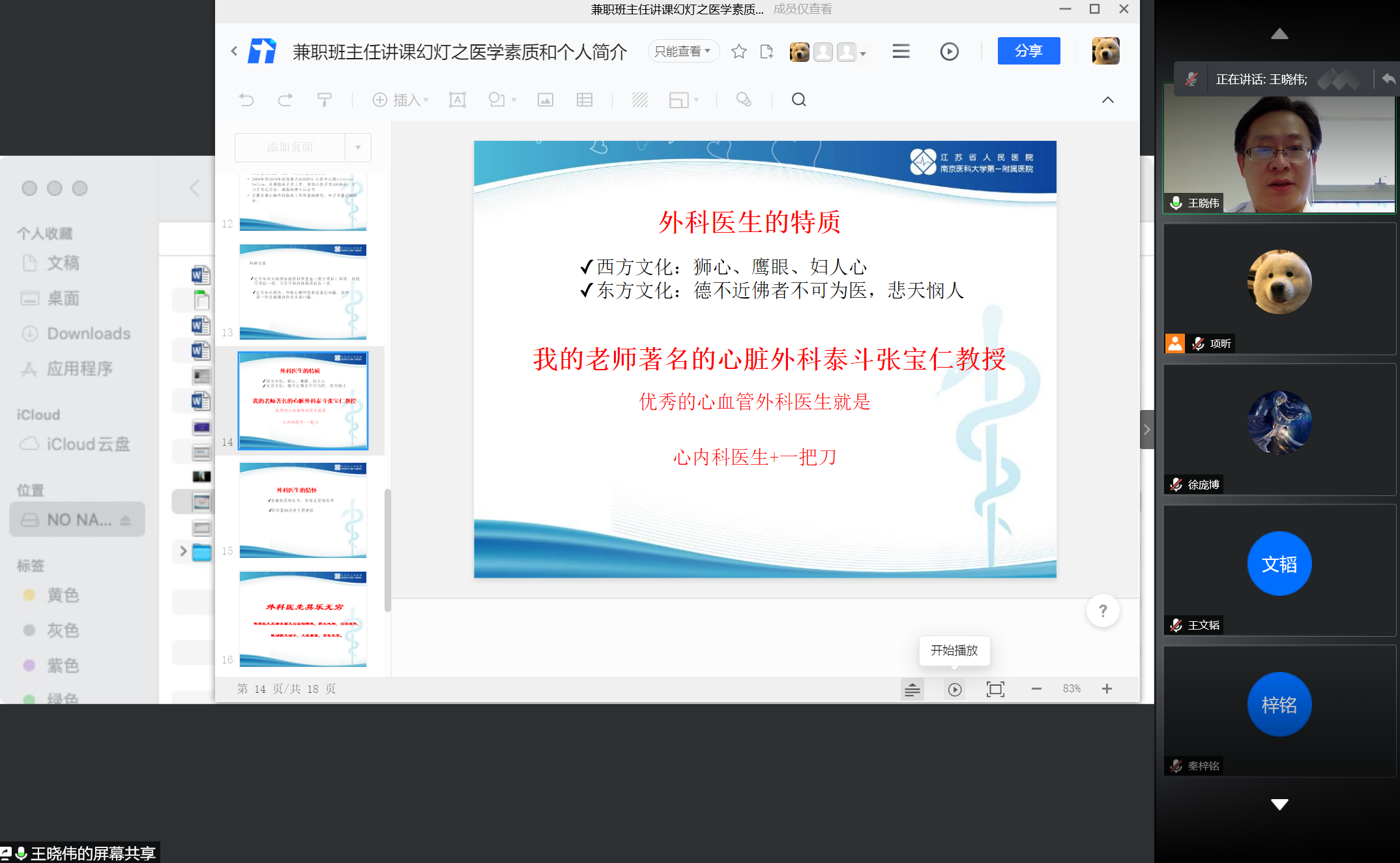Toggle the notes panel icon in status bar
Image resolution: width=1400 pixels, height=863 pixels.
click(912, 689)
